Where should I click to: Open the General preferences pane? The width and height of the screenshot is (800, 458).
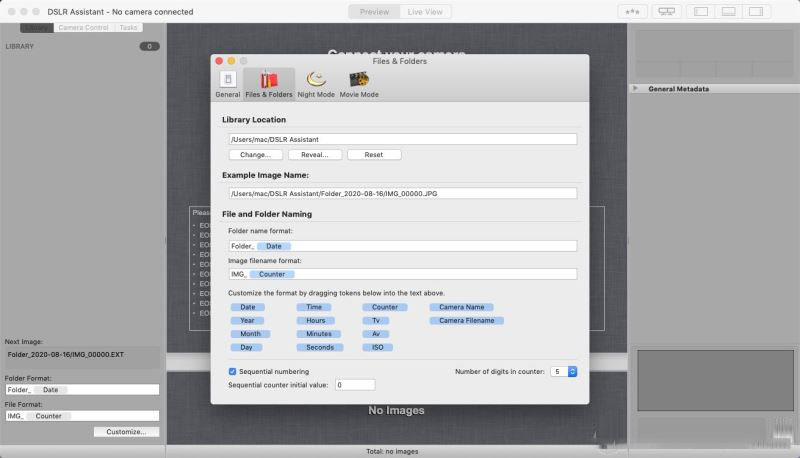[x=228, y=85]
